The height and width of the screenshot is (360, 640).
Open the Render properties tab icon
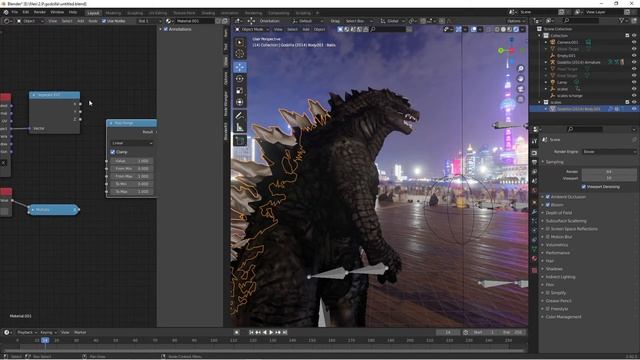534,152
